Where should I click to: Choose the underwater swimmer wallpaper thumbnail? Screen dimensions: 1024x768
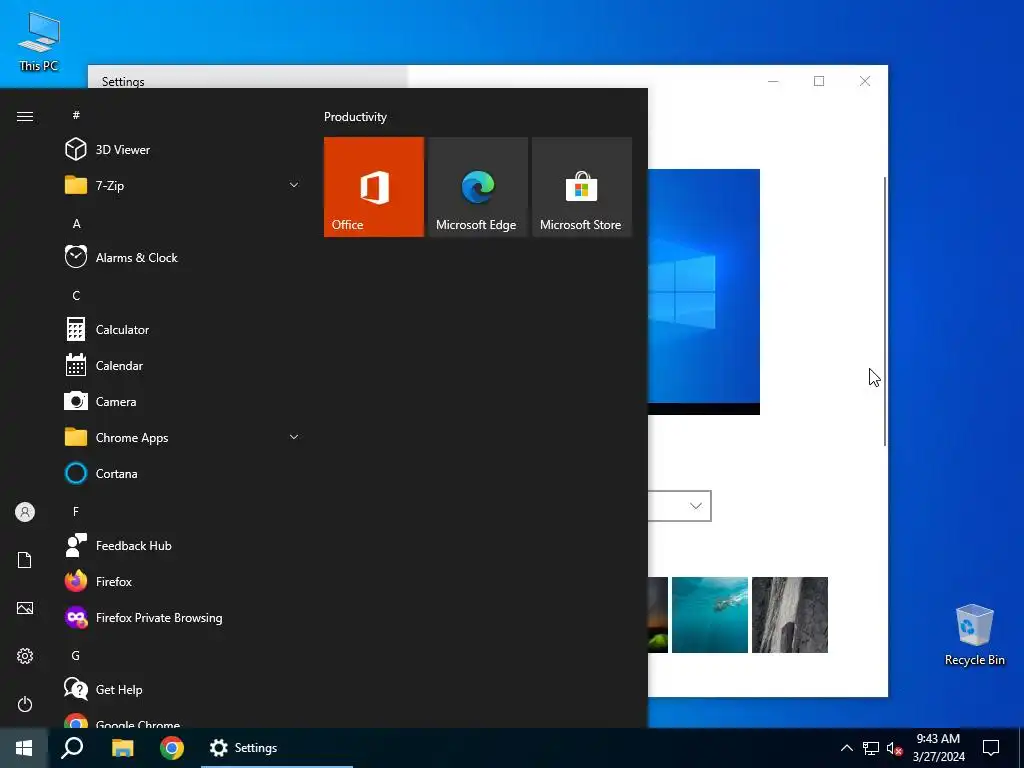[x=710, y=615]
